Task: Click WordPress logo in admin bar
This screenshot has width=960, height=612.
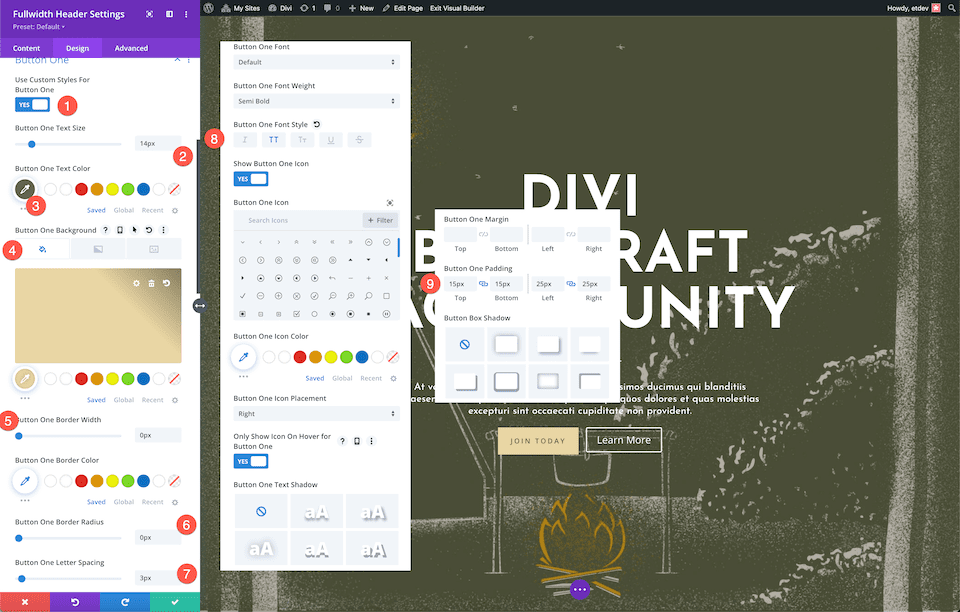Action: pos(208,8)
